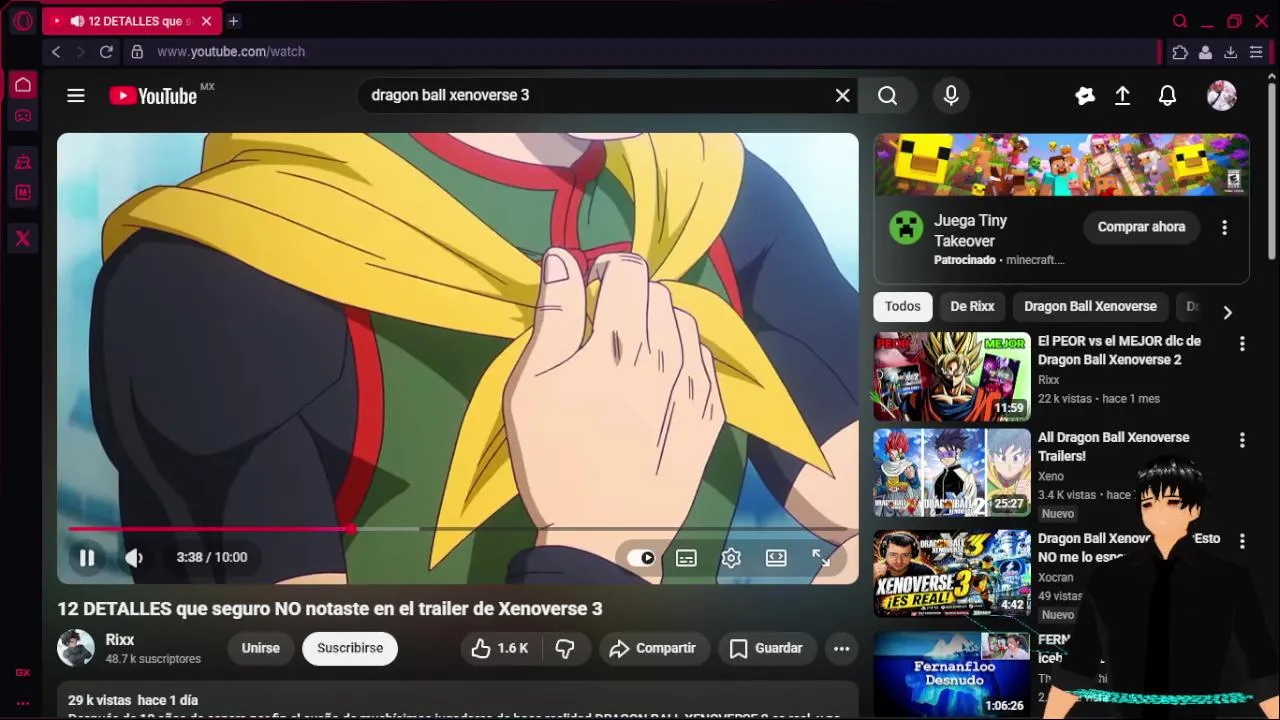Seek on the red video progress bar
Viewport: 1280px width, 720px height.
(x=458, y=528)
